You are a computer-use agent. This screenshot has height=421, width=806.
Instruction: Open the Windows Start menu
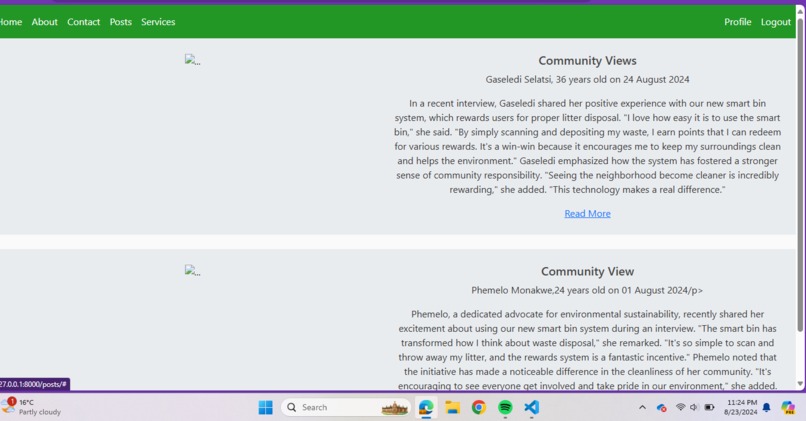pyautogui.click(x=266, y=408)
